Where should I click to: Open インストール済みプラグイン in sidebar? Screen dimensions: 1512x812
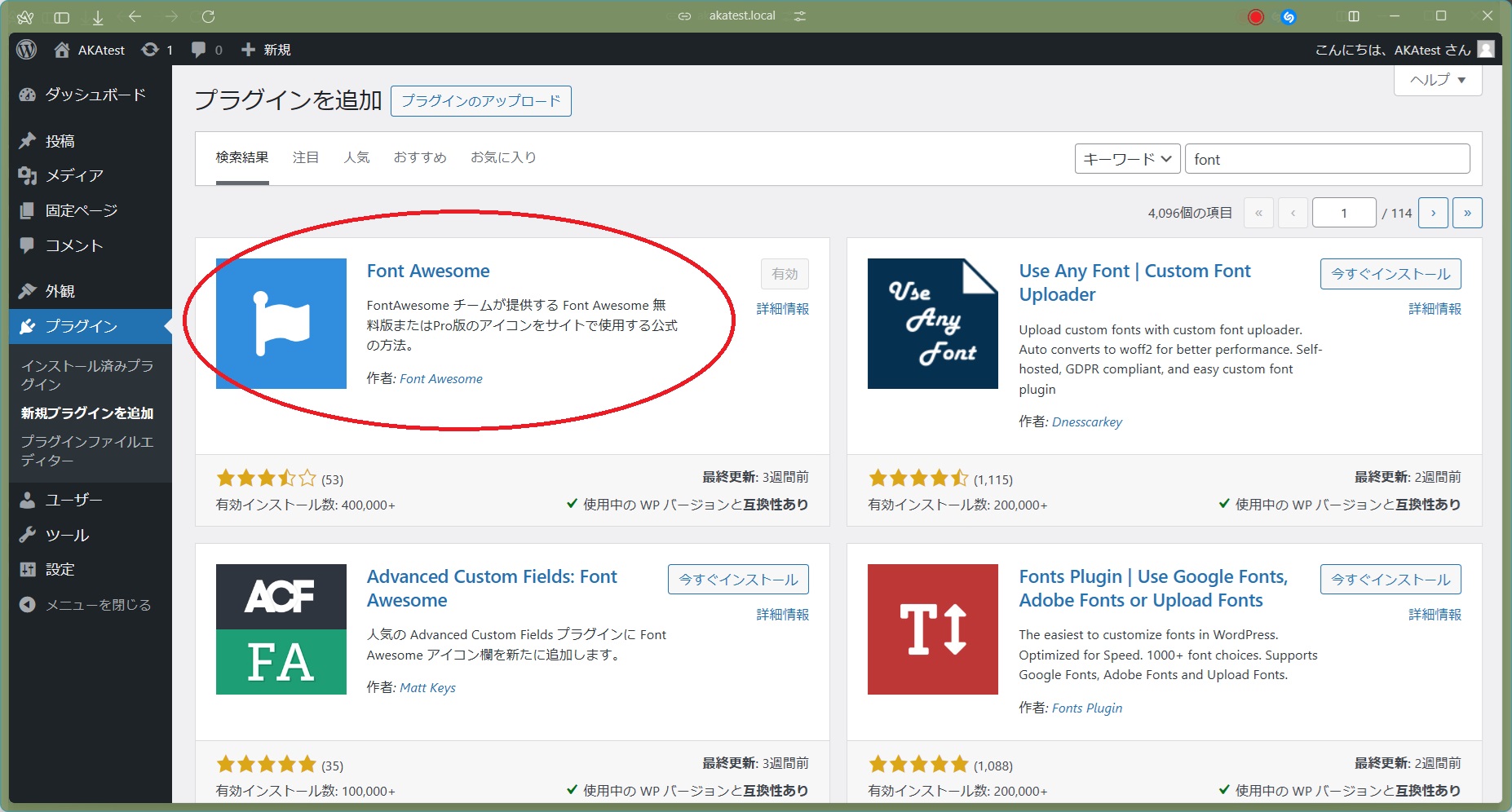pyautogui.click(x=86, y=374)
